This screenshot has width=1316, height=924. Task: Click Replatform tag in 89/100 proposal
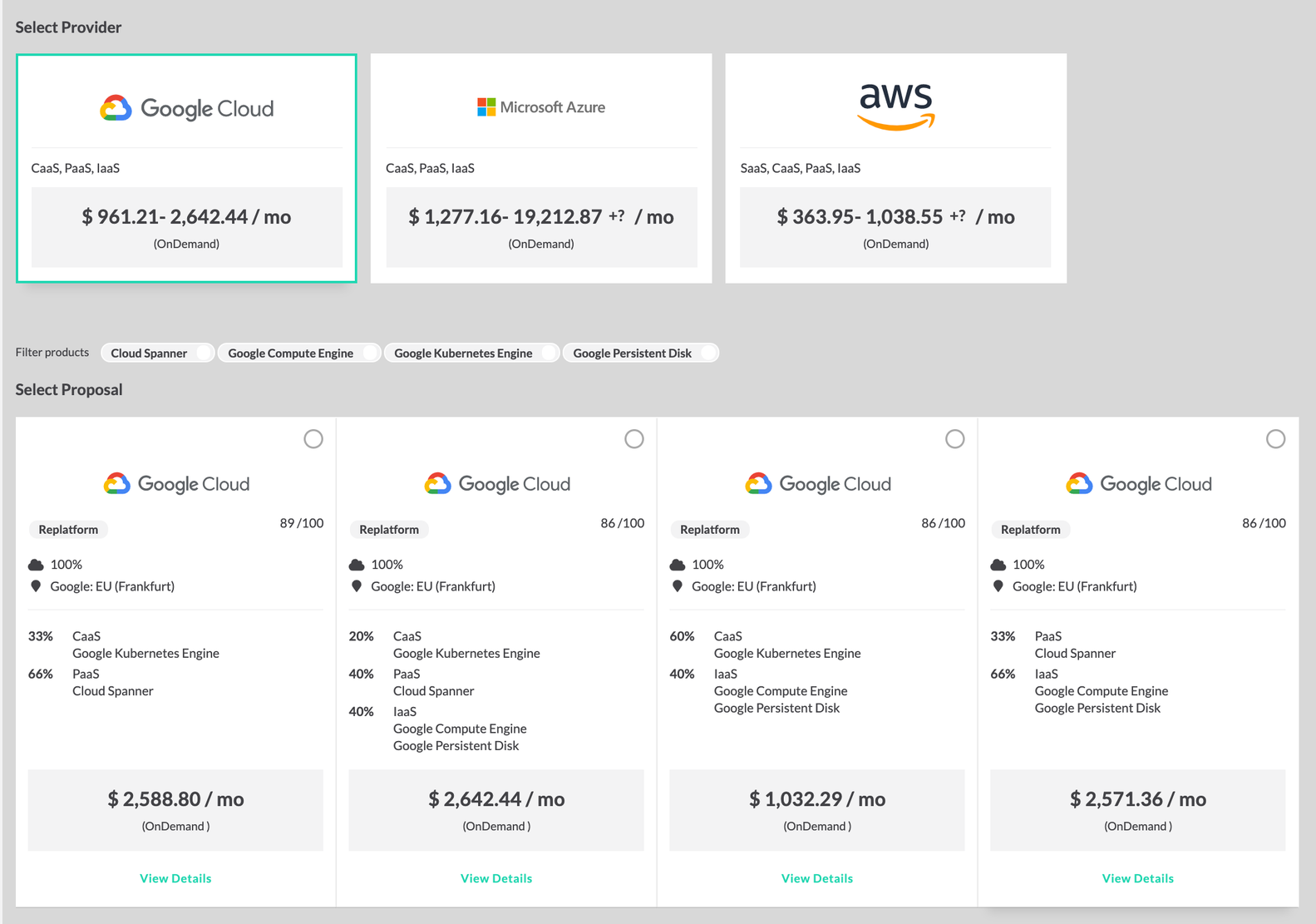(68, 529)
